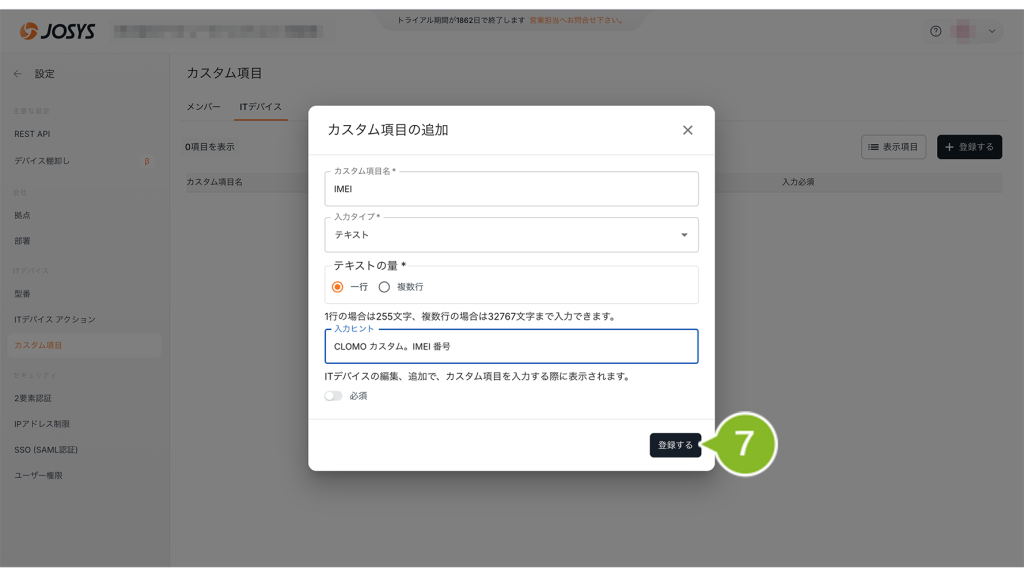Click the back arrow next to 設定

pyautogui.click(x=17, y=74)
